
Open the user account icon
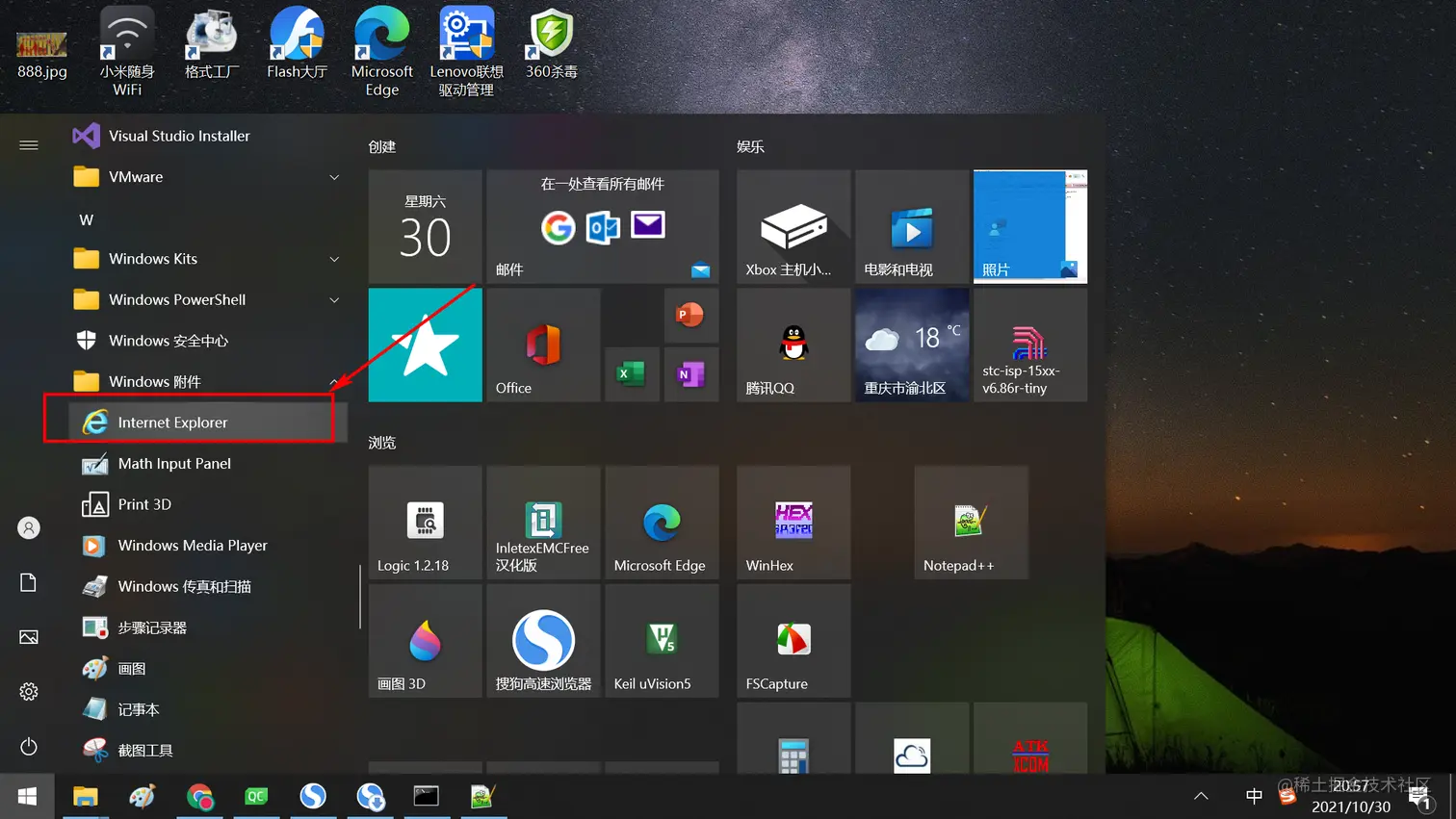(29, 528)
